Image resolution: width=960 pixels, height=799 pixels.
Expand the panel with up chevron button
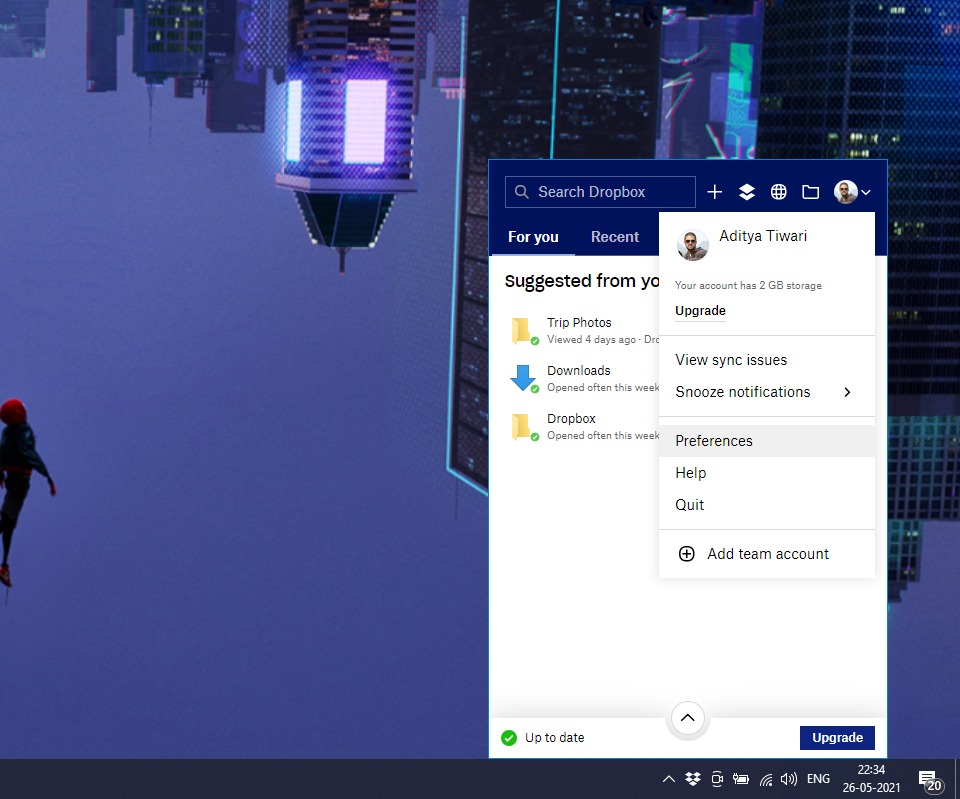pos(688,718)
